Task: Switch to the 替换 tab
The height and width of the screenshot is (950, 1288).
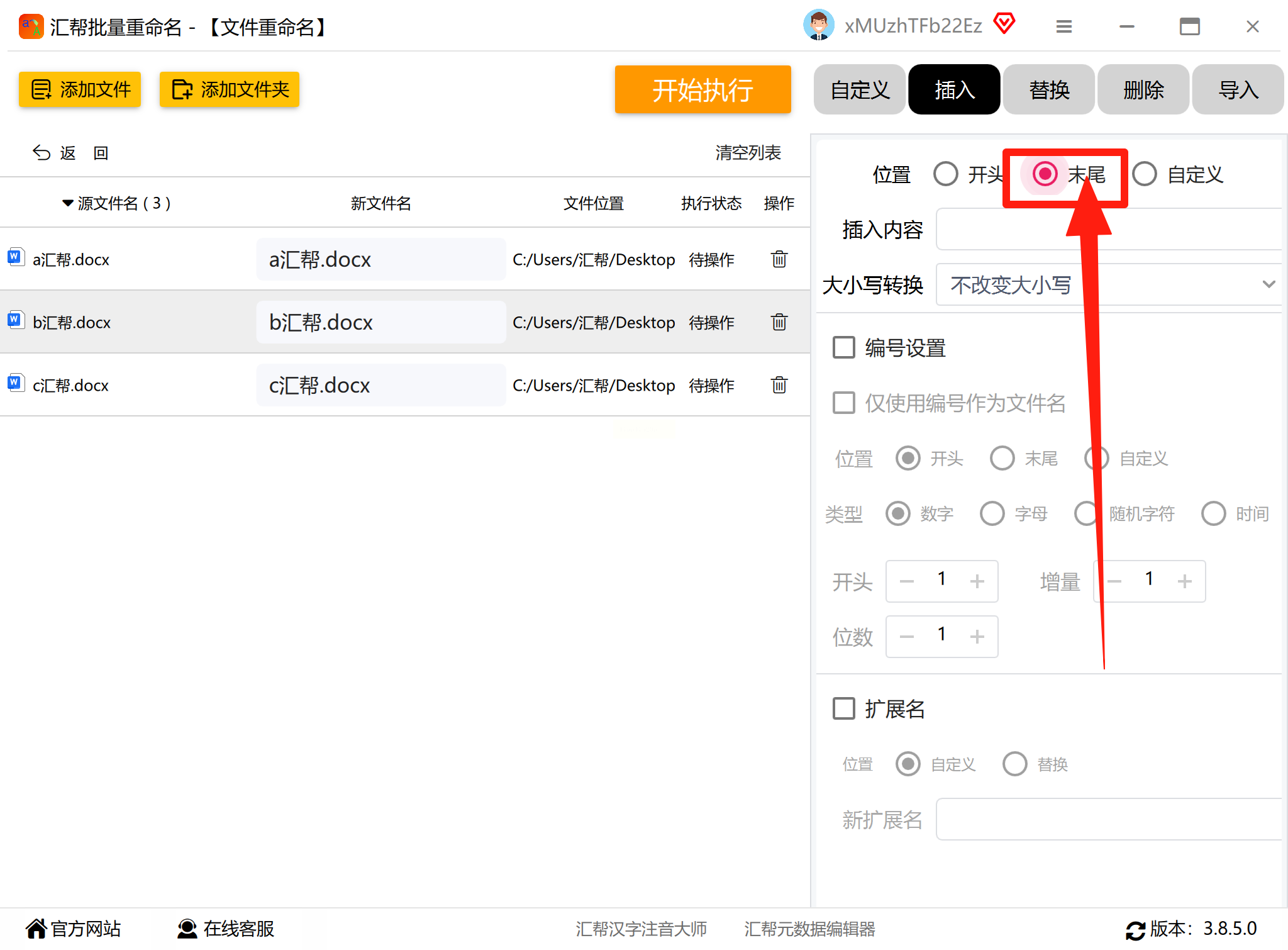Action: click(x=1048, y=90)
